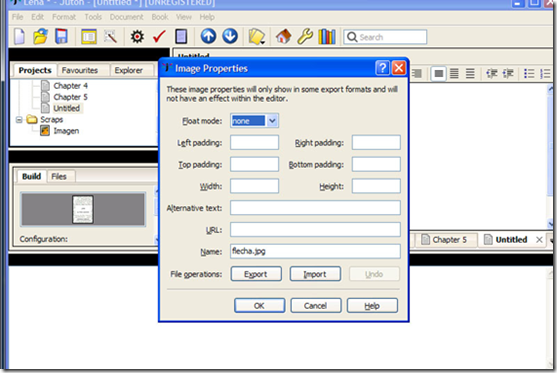This screenshot has height=373, width=557.
Task: Click the toolbar Search input box
Action: (385, 37)
